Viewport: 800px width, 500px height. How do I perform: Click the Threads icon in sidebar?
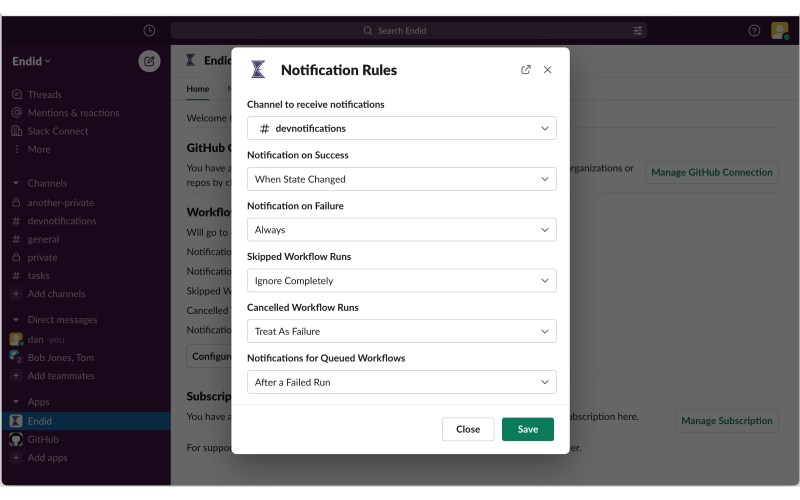[x=17, y=94]
